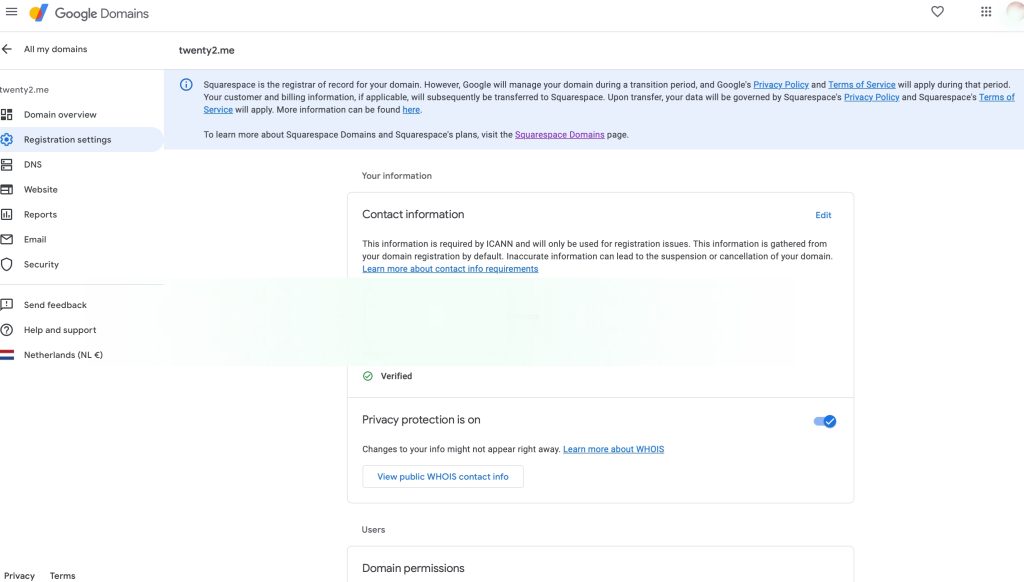Click the 'Privacy protection is on' heading
Screen dimensions: 1024x582
(x=421, y=420)
